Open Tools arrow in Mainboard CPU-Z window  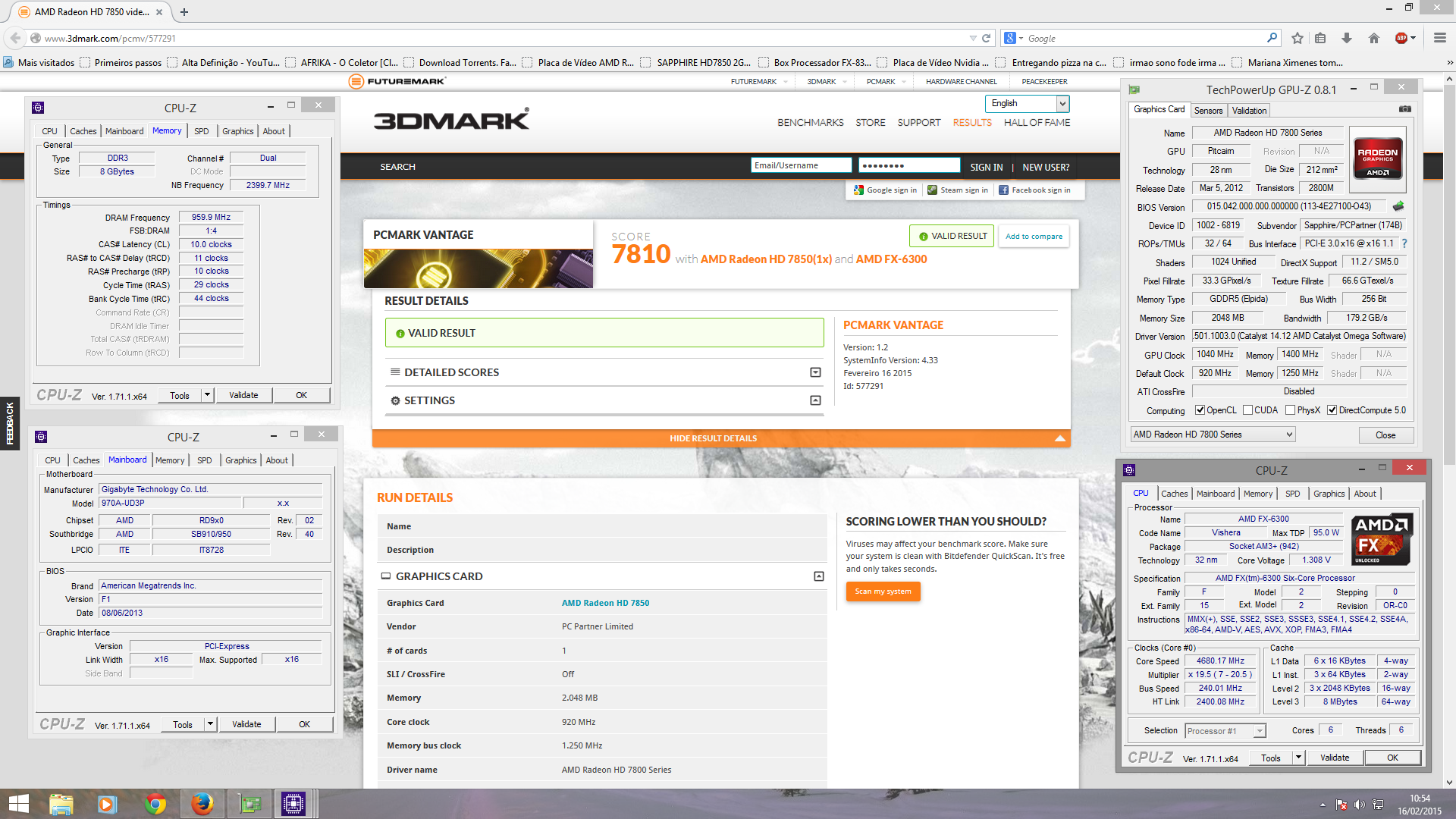pyautogui.click(x=210, y=724)
